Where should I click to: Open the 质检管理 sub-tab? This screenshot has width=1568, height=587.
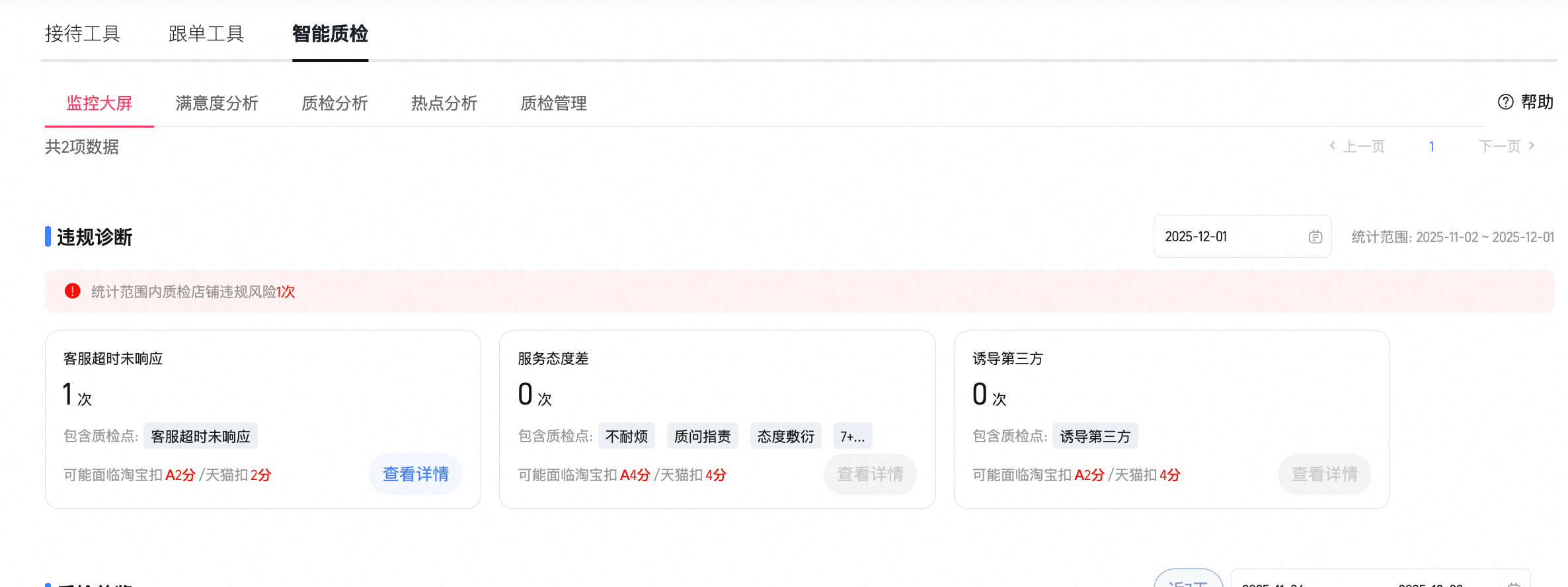(x=554, y=103)
